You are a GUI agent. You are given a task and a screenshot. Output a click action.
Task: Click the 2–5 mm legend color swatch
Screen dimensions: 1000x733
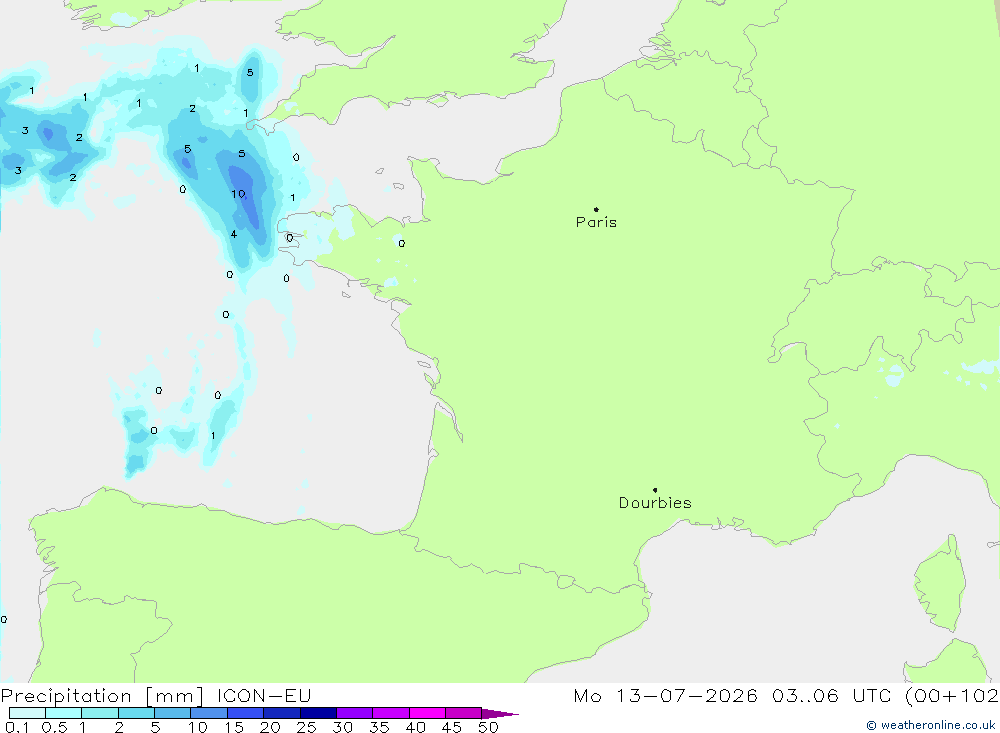click(136, 713)
